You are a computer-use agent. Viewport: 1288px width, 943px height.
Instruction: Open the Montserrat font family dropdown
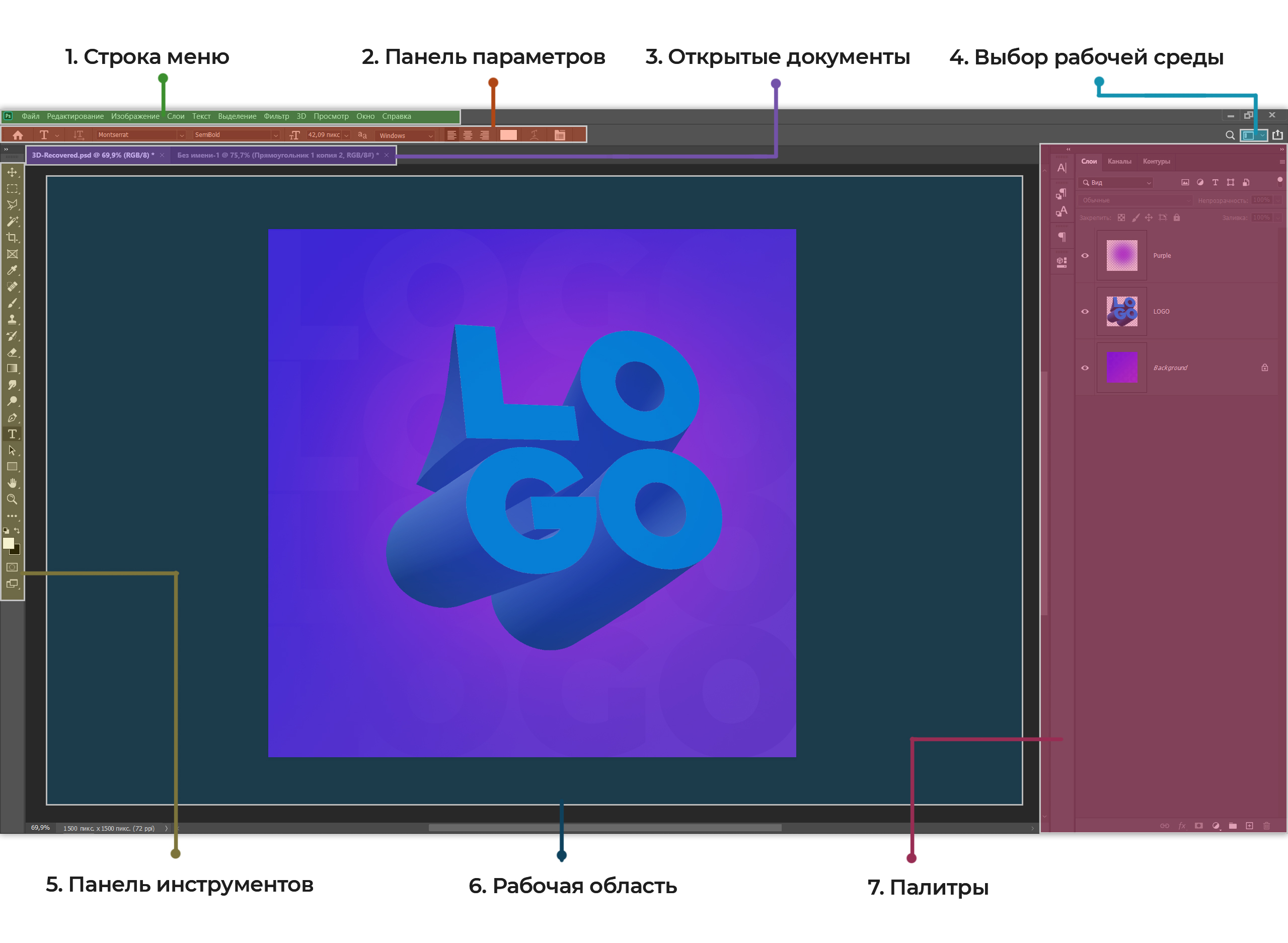pos(182,135)
